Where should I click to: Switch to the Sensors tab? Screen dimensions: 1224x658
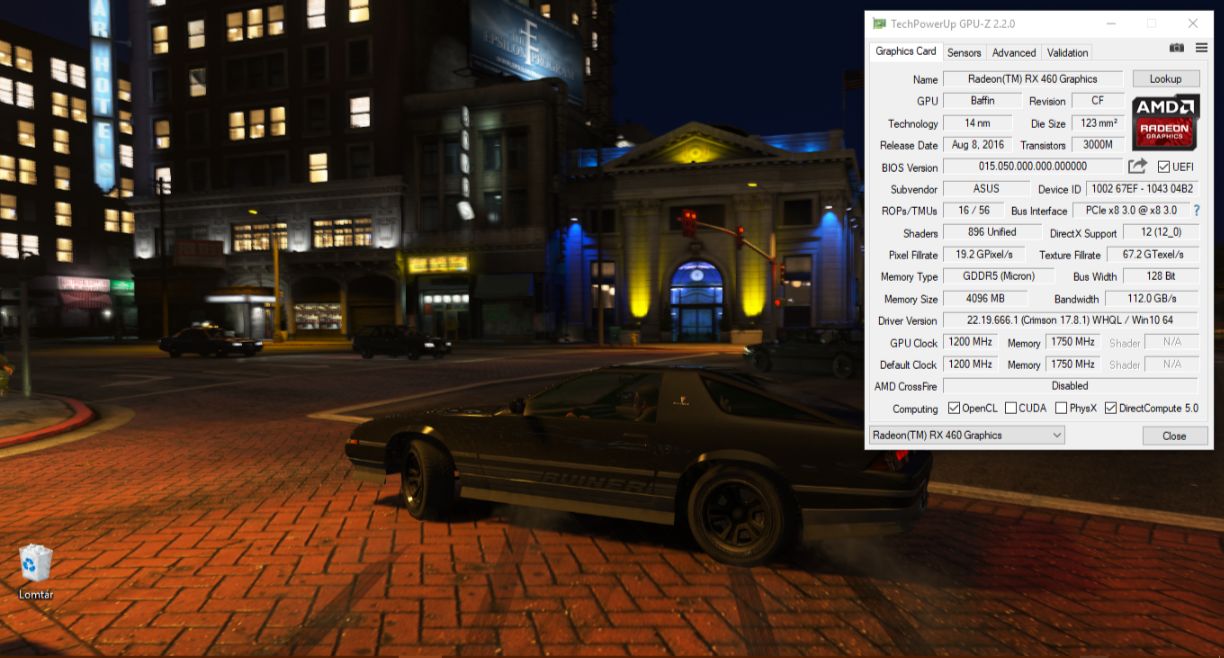coord(964,52)
